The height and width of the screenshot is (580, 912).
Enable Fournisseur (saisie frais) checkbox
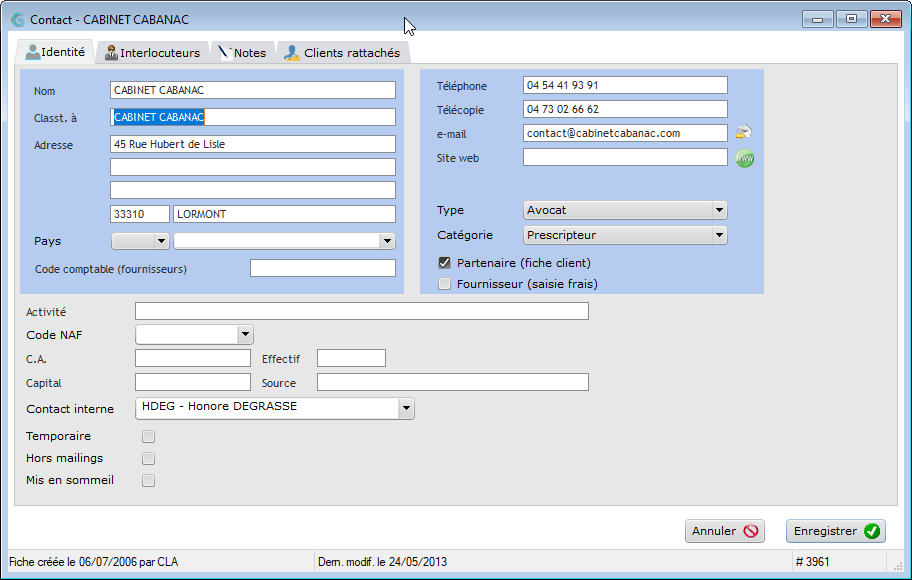point(444,284)
